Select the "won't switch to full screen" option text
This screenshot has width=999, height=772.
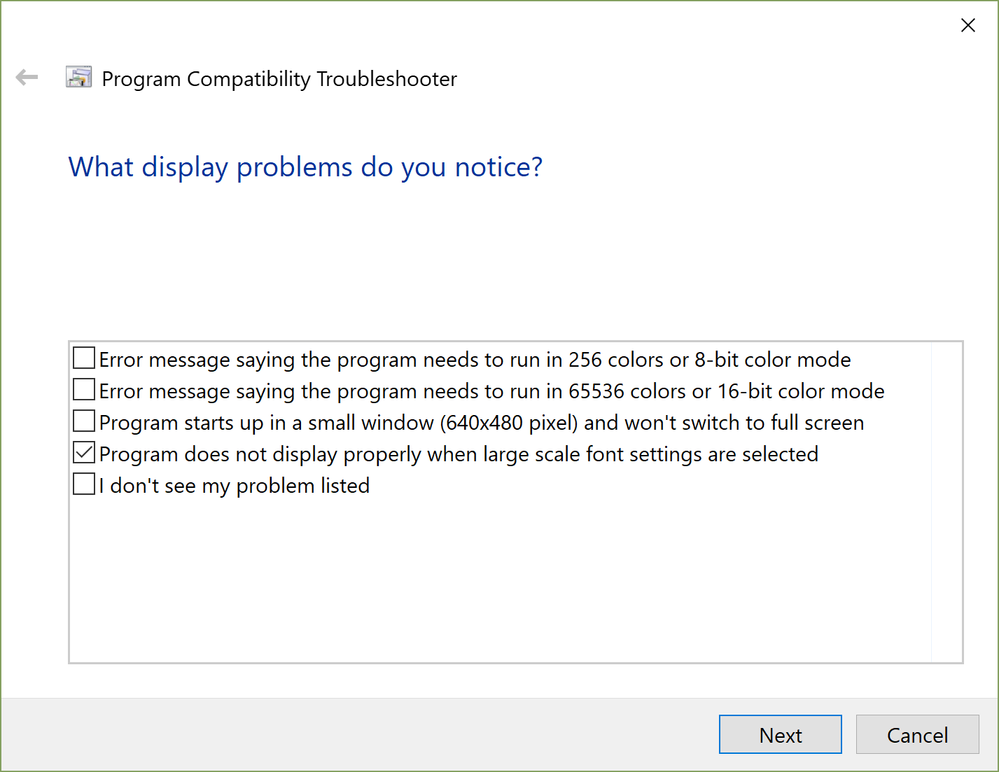[481, 423]
